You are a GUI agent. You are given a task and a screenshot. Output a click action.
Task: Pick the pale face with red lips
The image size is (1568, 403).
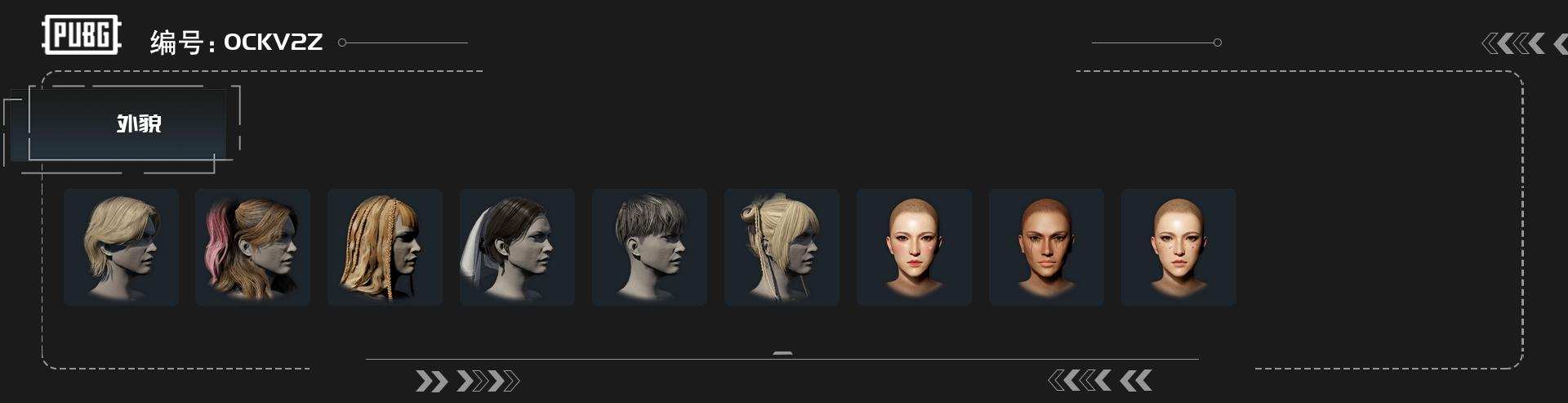click(914, 247)
